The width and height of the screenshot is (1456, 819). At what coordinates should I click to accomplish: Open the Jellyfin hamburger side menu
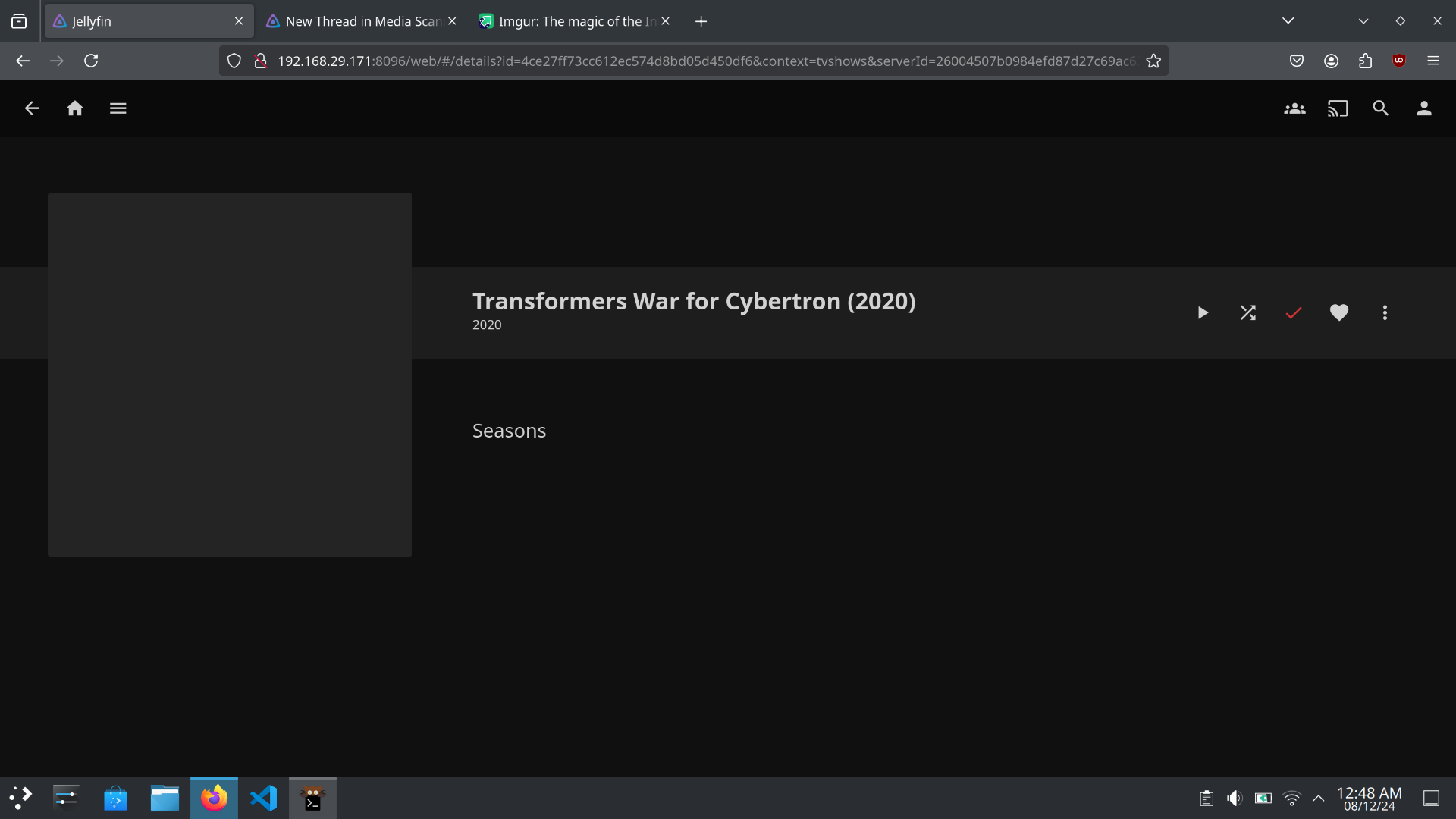[118, 108]
